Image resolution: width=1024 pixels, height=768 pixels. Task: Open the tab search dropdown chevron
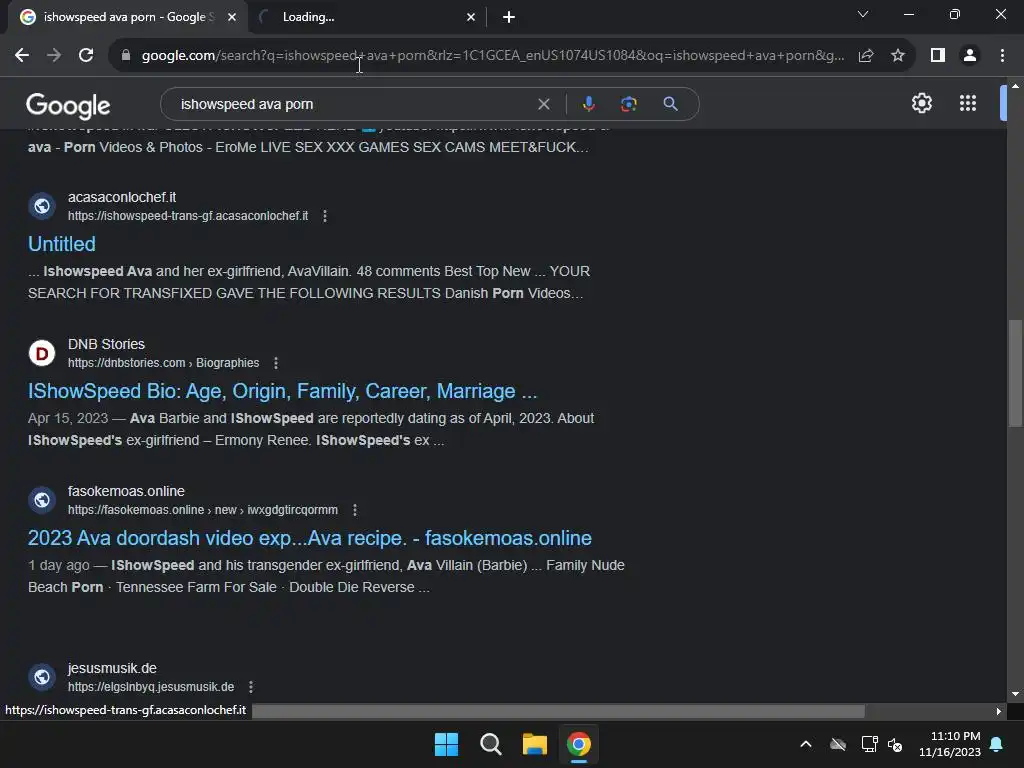[863, 14]
